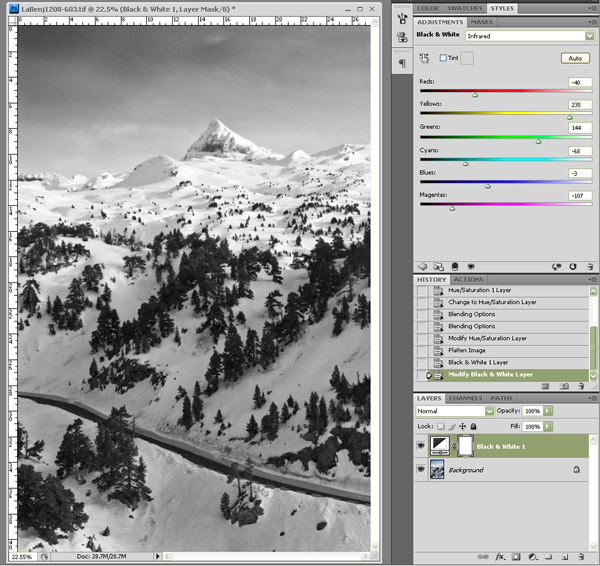Reset adjustment to defaults icon
Viewport: 600px width, 566px height.
point(573,266)
